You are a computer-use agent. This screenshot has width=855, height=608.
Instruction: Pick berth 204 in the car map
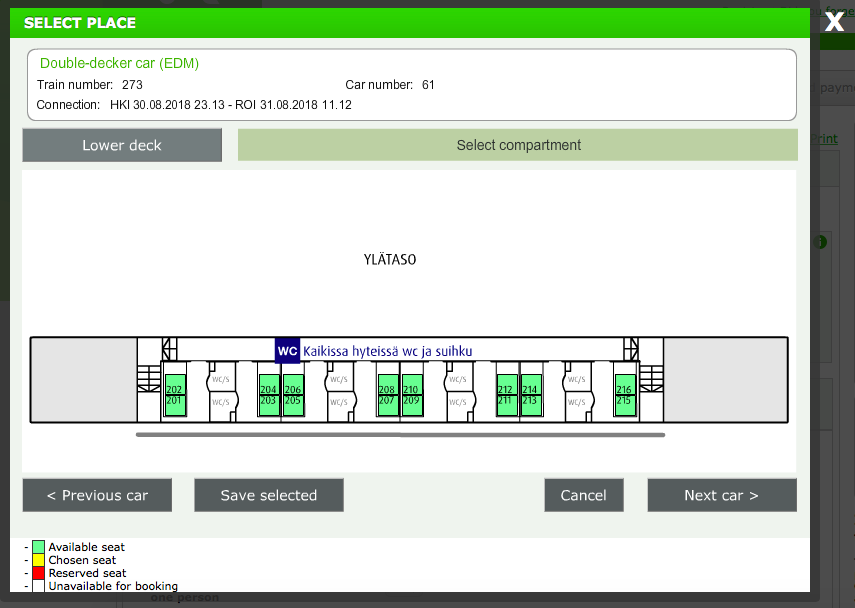(268, 389)
